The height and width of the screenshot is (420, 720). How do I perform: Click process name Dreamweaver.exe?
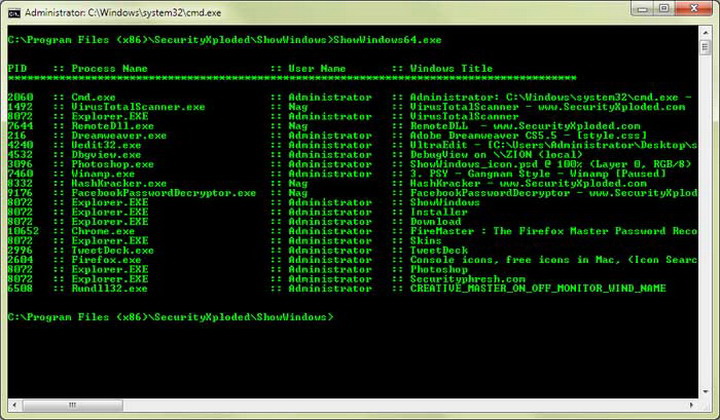(119, 135)
